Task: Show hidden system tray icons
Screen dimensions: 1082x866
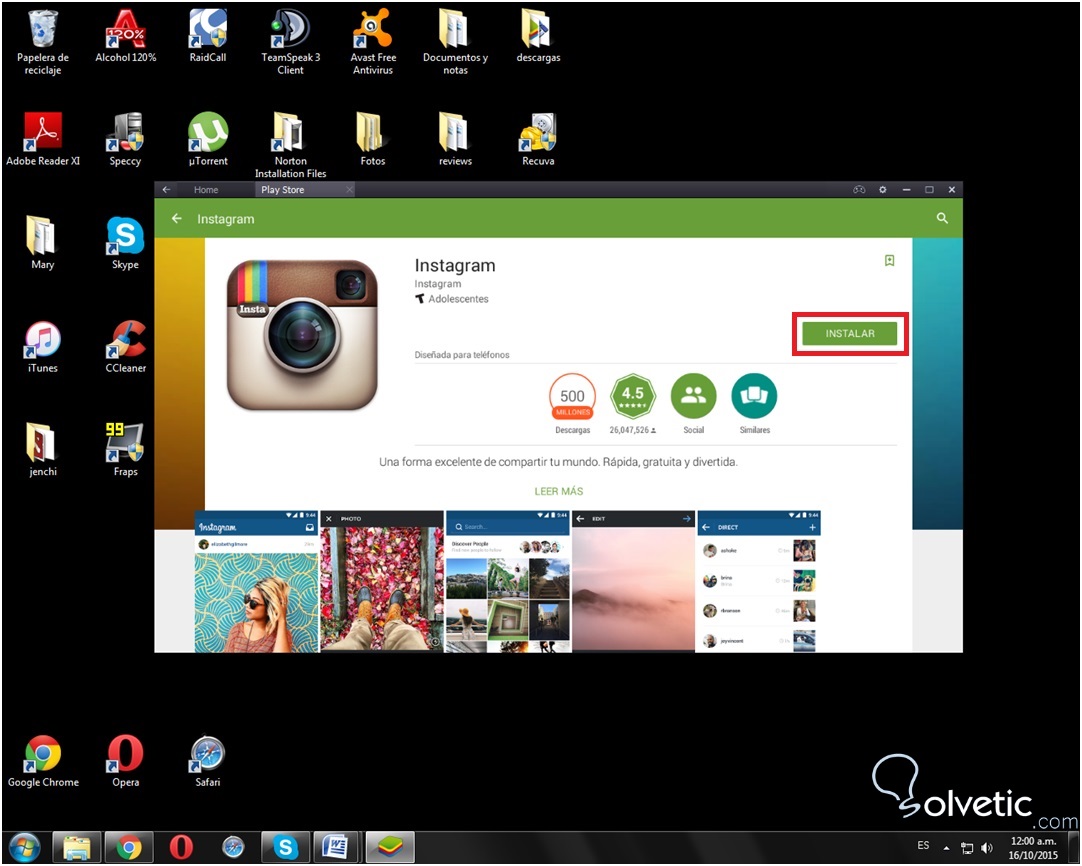Action: [x=947, y=848]
